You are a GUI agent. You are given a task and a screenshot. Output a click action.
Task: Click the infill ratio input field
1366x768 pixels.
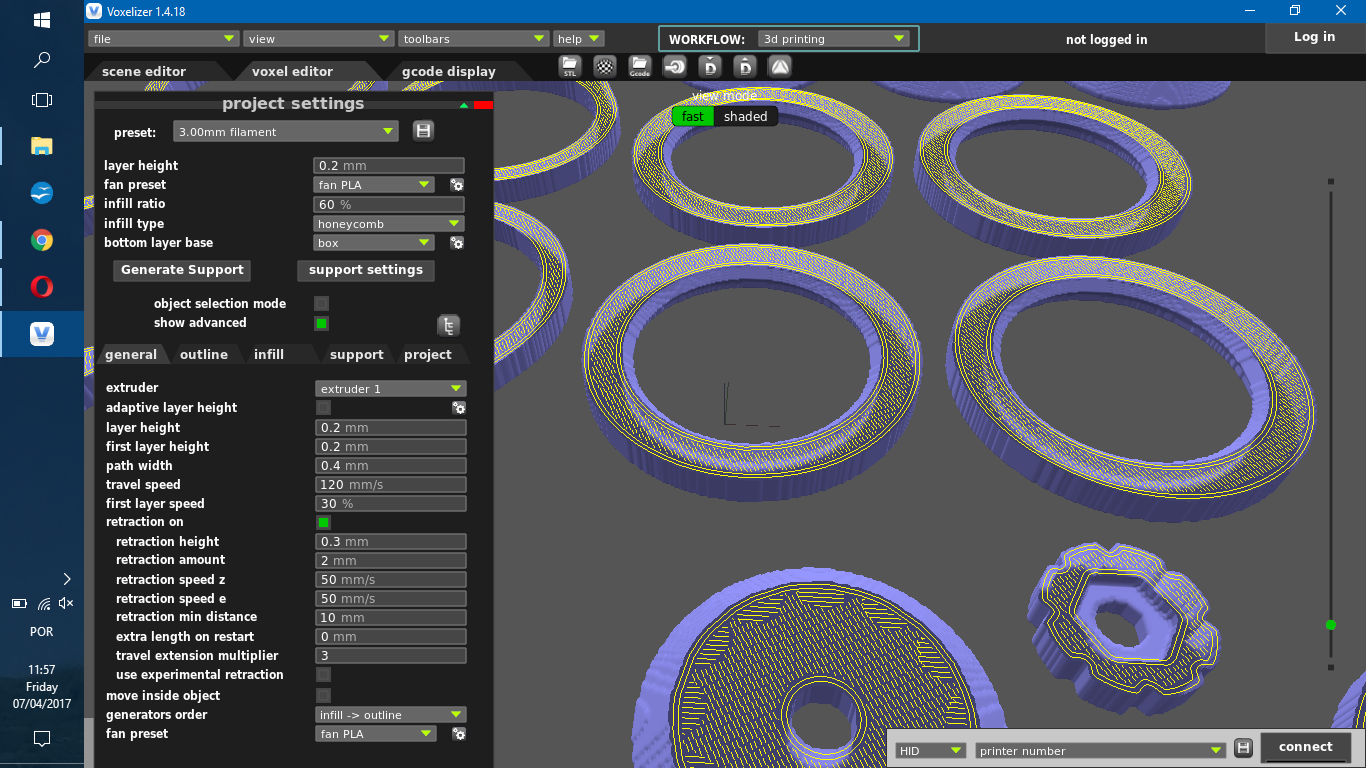(389, 204)
